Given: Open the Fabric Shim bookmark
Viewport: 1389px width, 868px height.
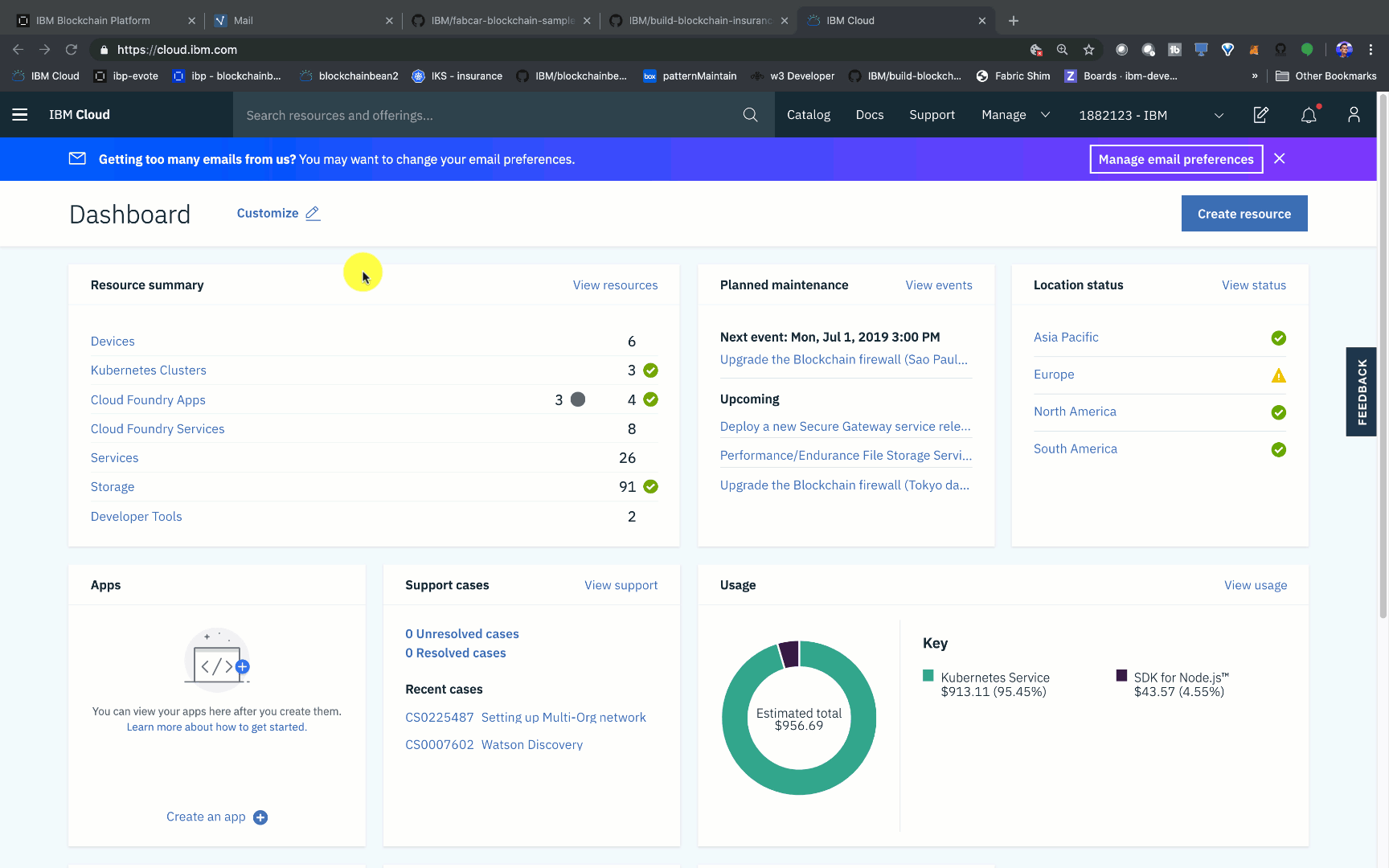Looking at the screenshot, I should (1013, 76).
